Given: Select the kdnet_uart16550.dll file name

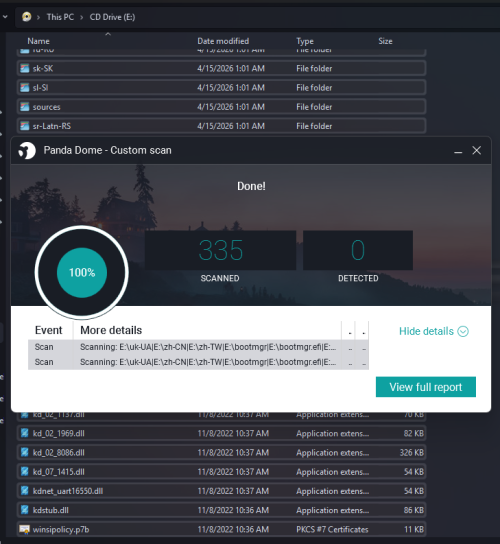Looking at the screenshot, I should [x=68, y=491].
